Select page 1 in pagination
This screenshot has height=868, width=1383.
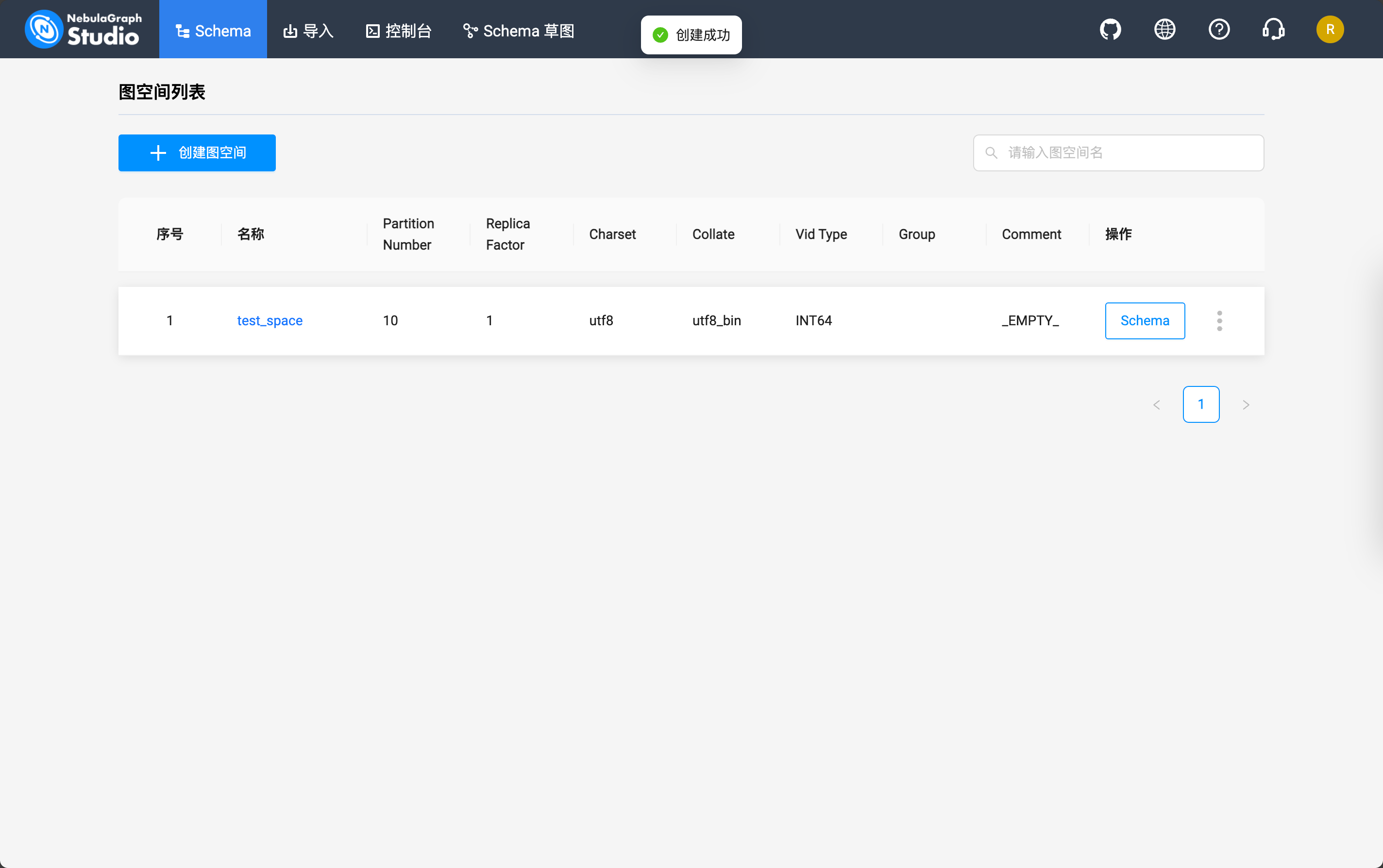(x=1200, y=405)
